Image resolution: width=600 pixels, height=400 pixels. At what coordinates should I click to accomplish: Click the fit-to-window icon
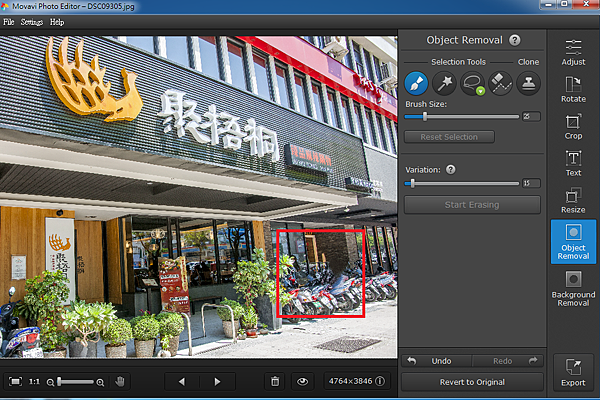pyautogui.click(x=15, y=382)
